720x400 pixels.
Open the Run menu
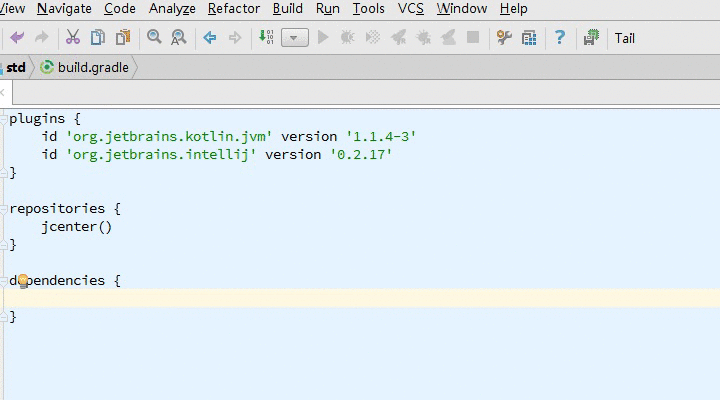[327, 8]
